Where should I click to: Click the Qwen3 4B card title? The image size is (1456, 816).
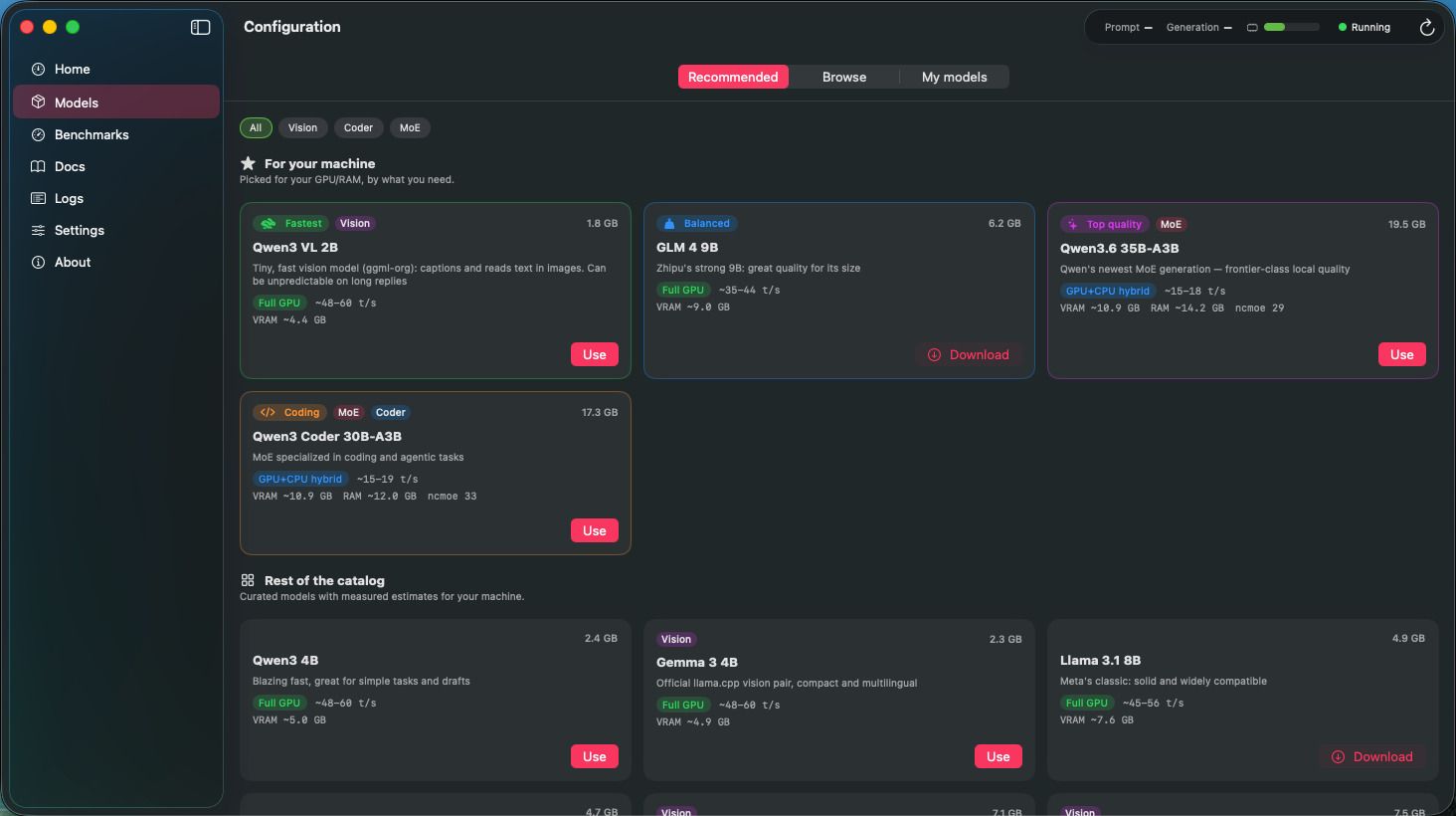coord(285,661)
